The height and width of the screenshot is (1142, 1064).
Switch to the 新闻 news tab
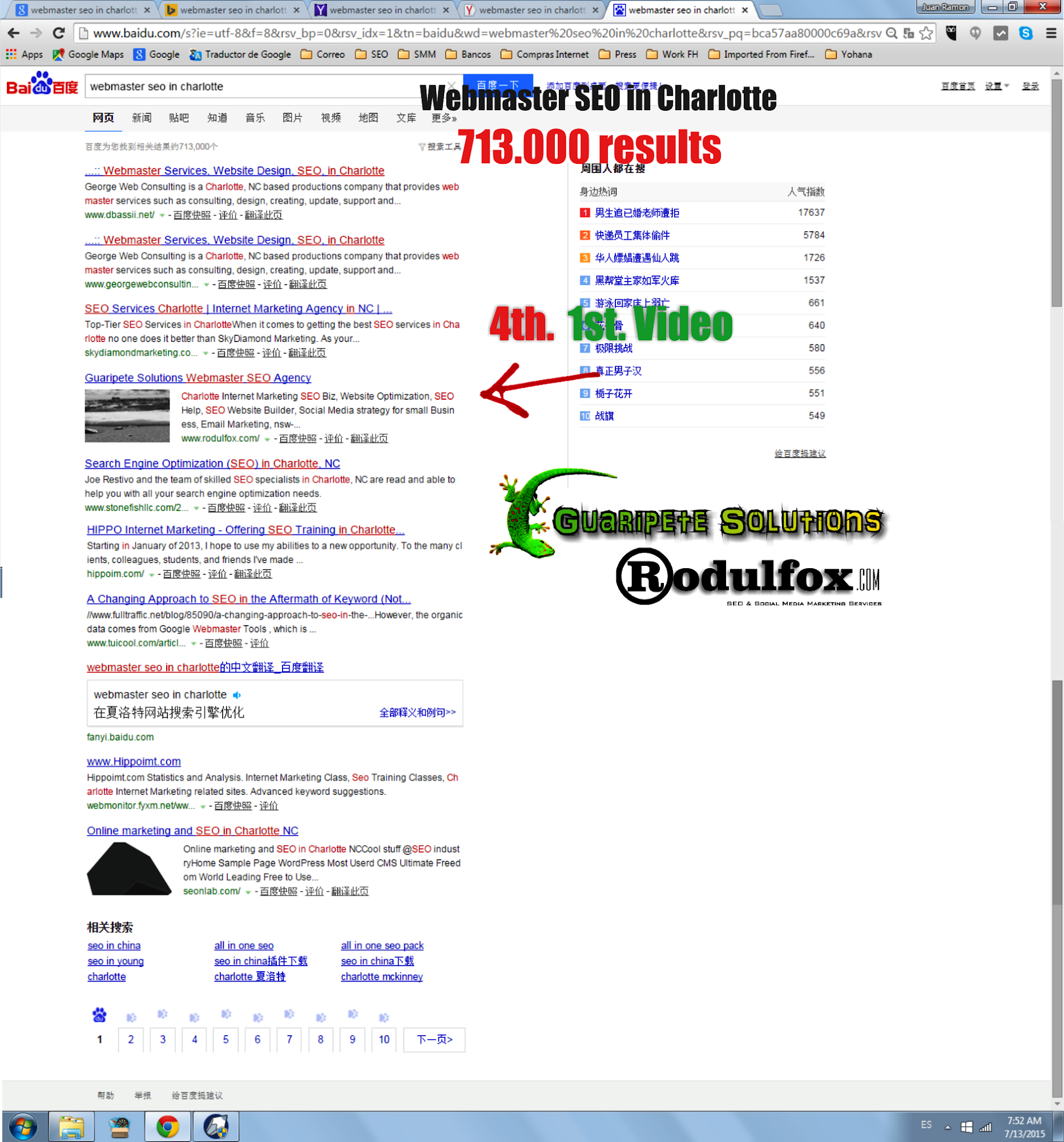[141, 118]
